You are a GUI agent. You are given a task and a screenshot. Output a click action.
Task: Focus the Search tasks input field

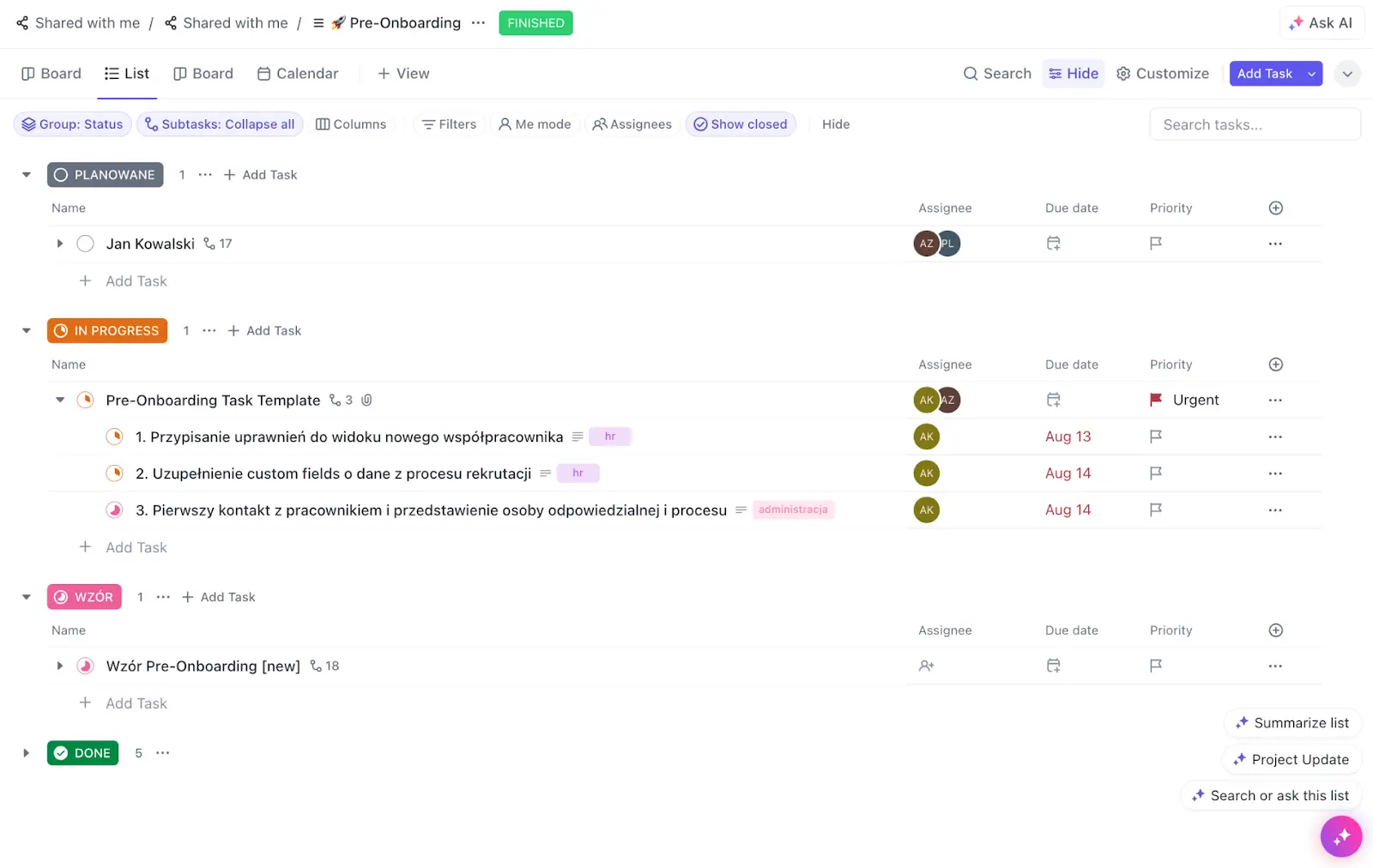[x=1255, y=124]
